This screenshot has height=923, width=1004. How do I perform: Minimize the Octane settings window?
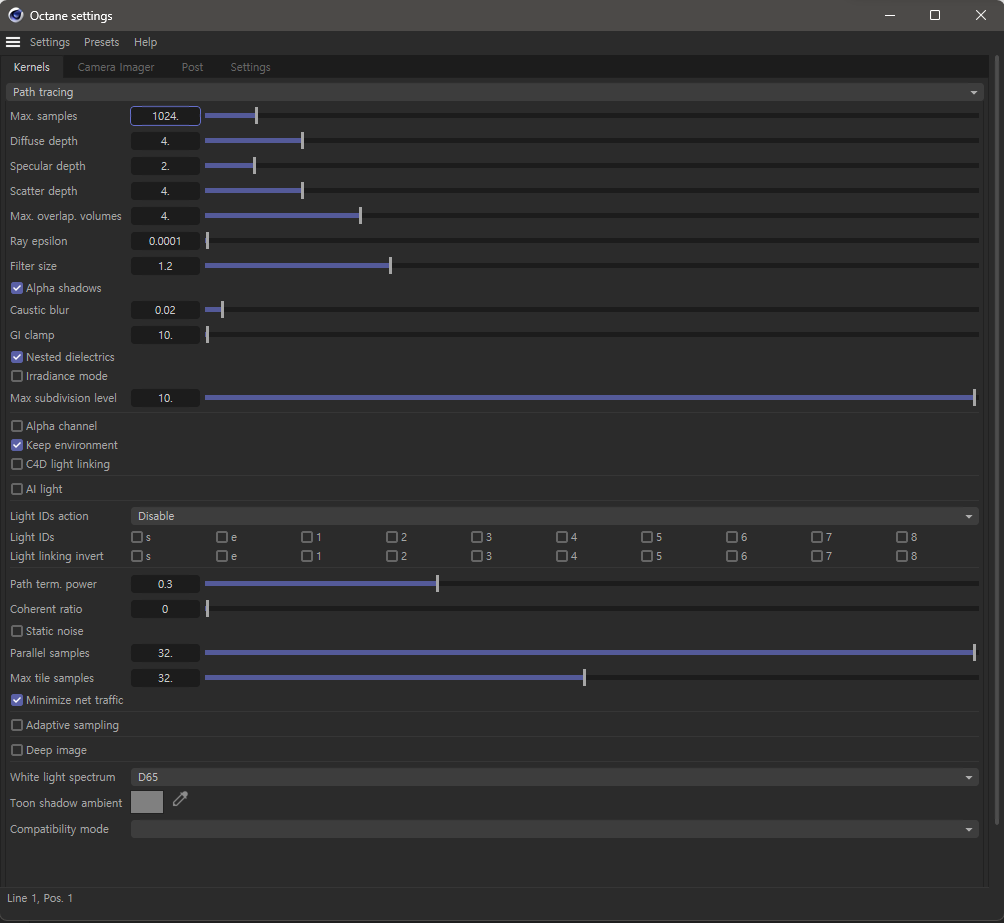[x=890, y=15]
